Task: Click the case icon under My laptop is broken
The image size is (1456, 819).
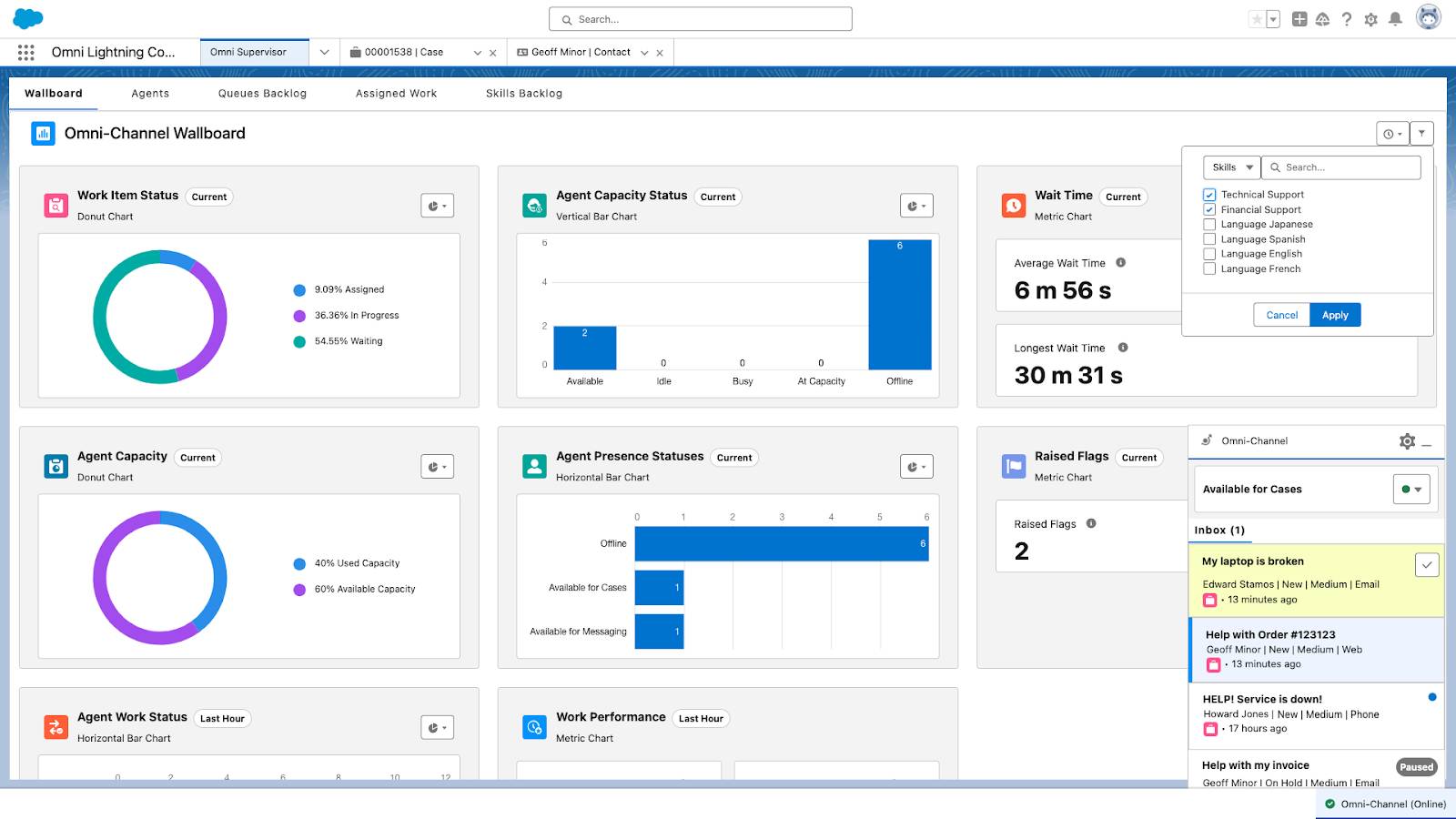Action: coord(1210,601)
